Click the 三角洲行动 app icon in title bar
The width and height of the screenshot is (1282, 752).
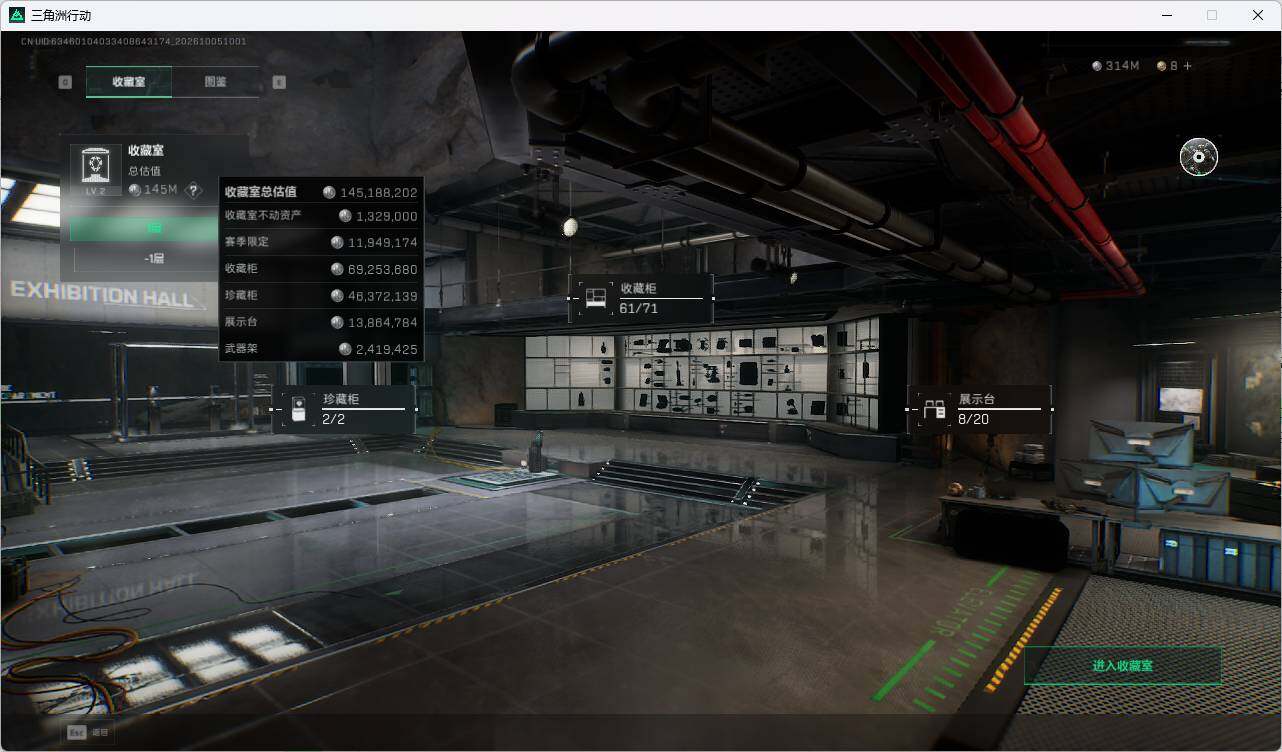[x=16, y=15]
